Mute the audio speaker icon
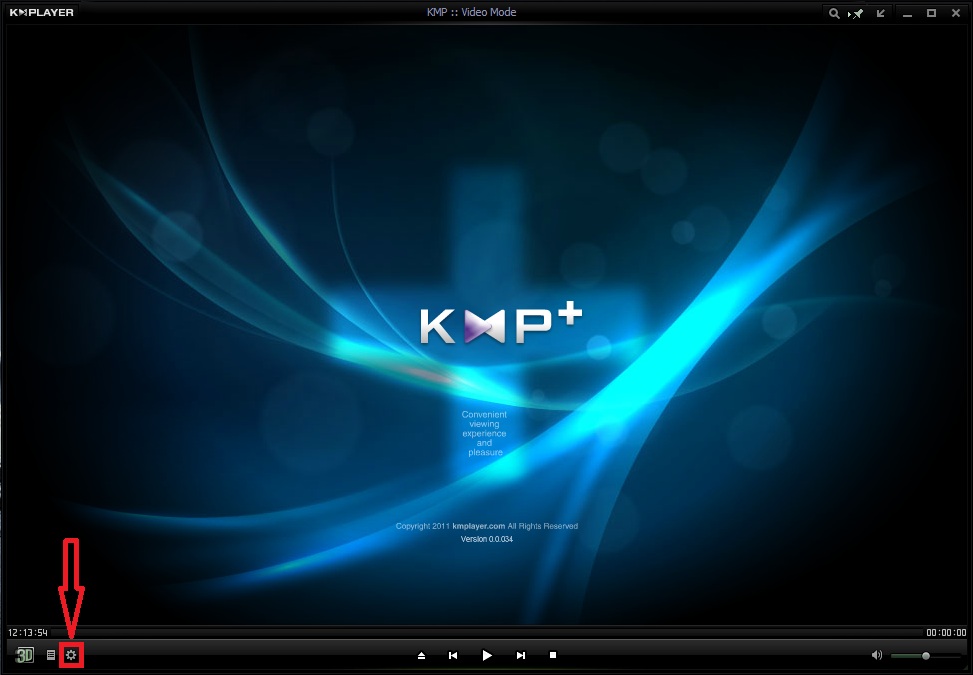Viewport: 973px width, 675px height. click(x=877, y=654)
